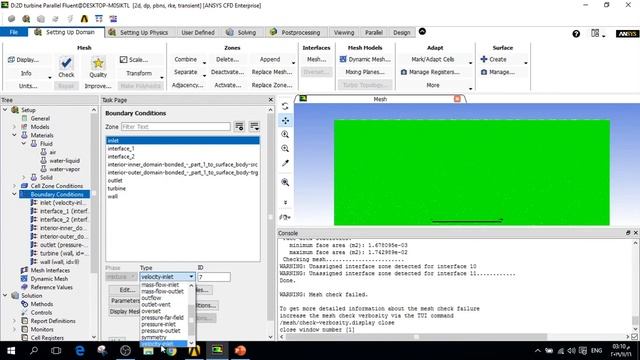
Task: Select the outlet zone in the list
Action: 182,180
